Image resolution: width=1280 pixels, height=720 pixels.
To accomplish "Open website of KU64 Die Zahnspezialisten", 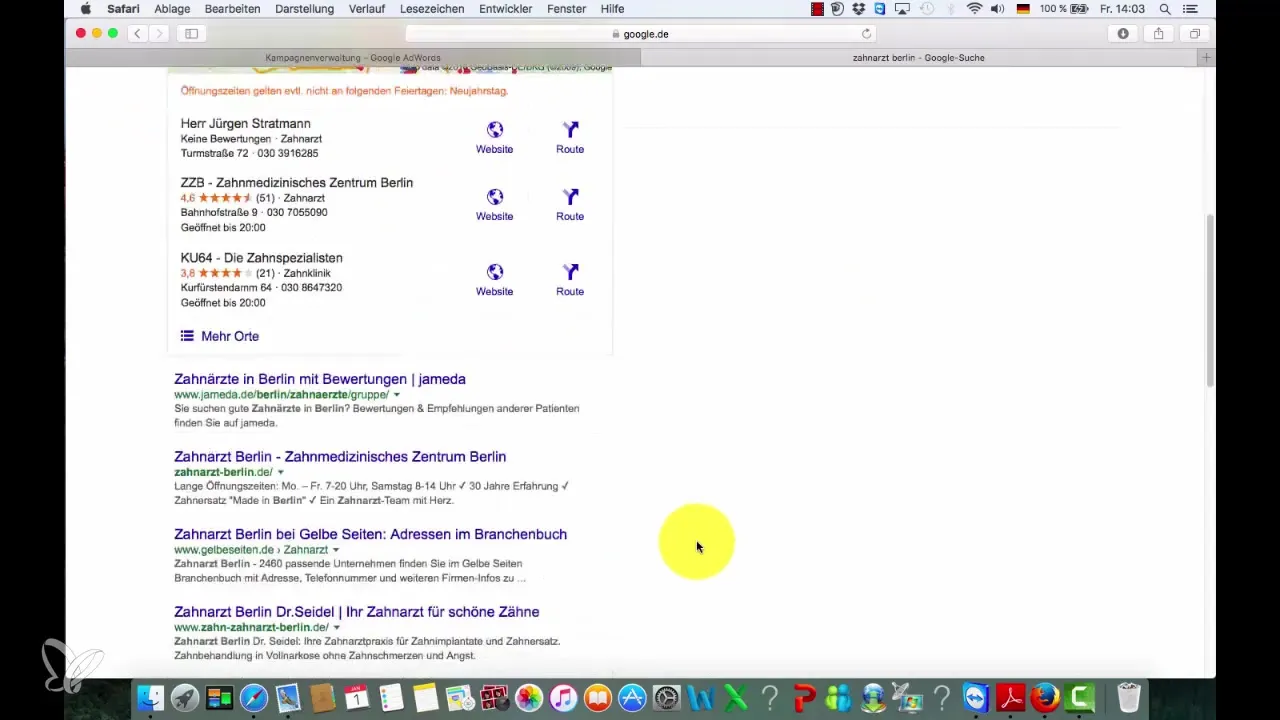I will point(494,280).
